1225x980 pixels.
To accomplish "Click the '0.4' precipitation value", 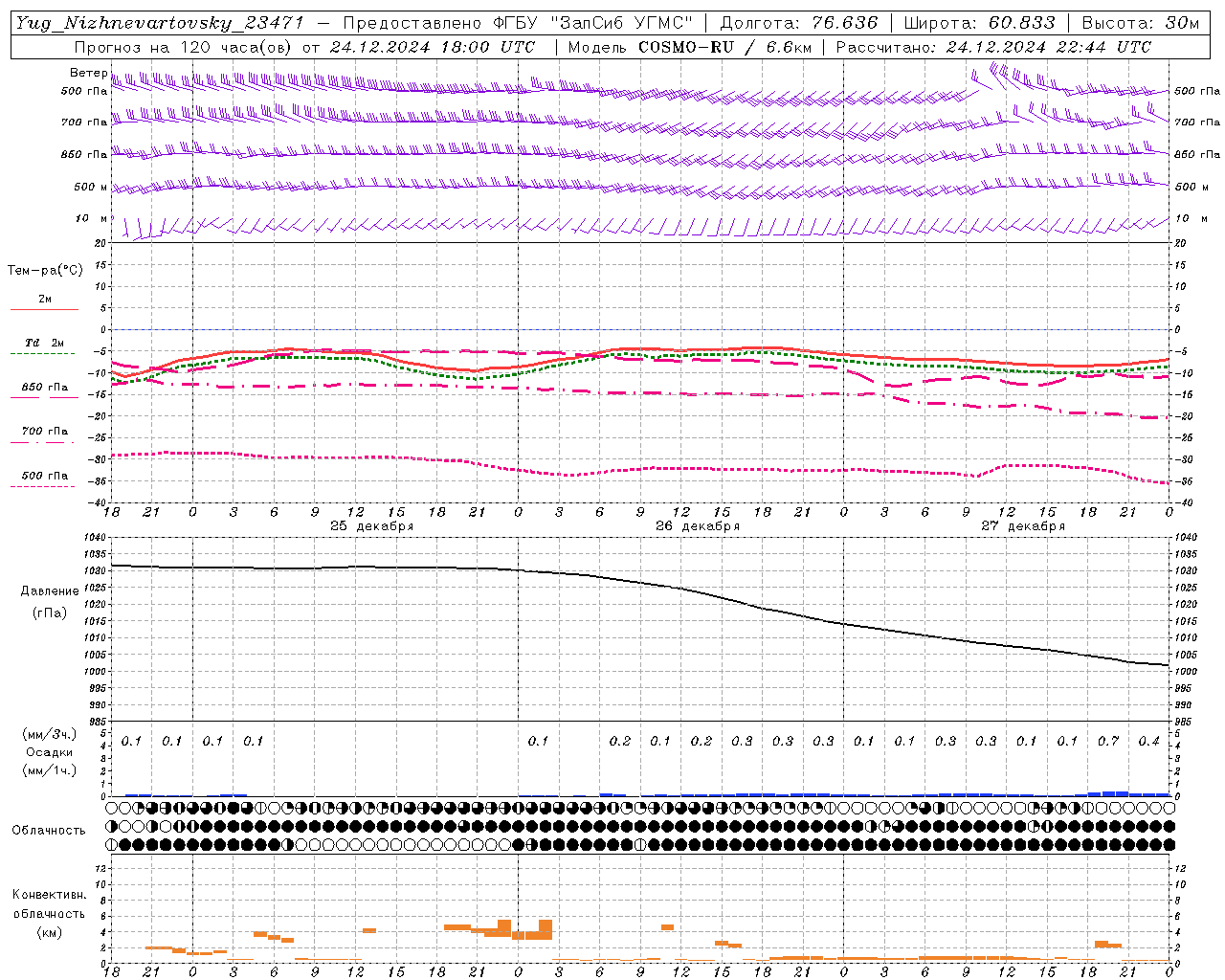I will tap(1148, 741).
